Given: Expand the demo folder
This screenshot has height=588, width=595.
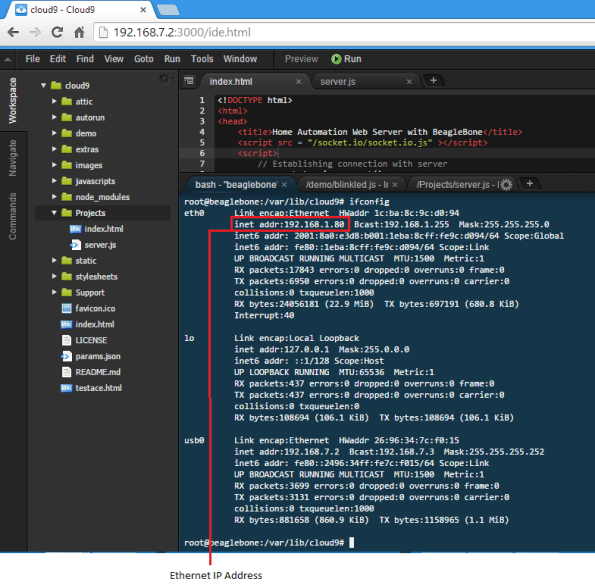Looking at the screenshot, I should tap(54, 133).
